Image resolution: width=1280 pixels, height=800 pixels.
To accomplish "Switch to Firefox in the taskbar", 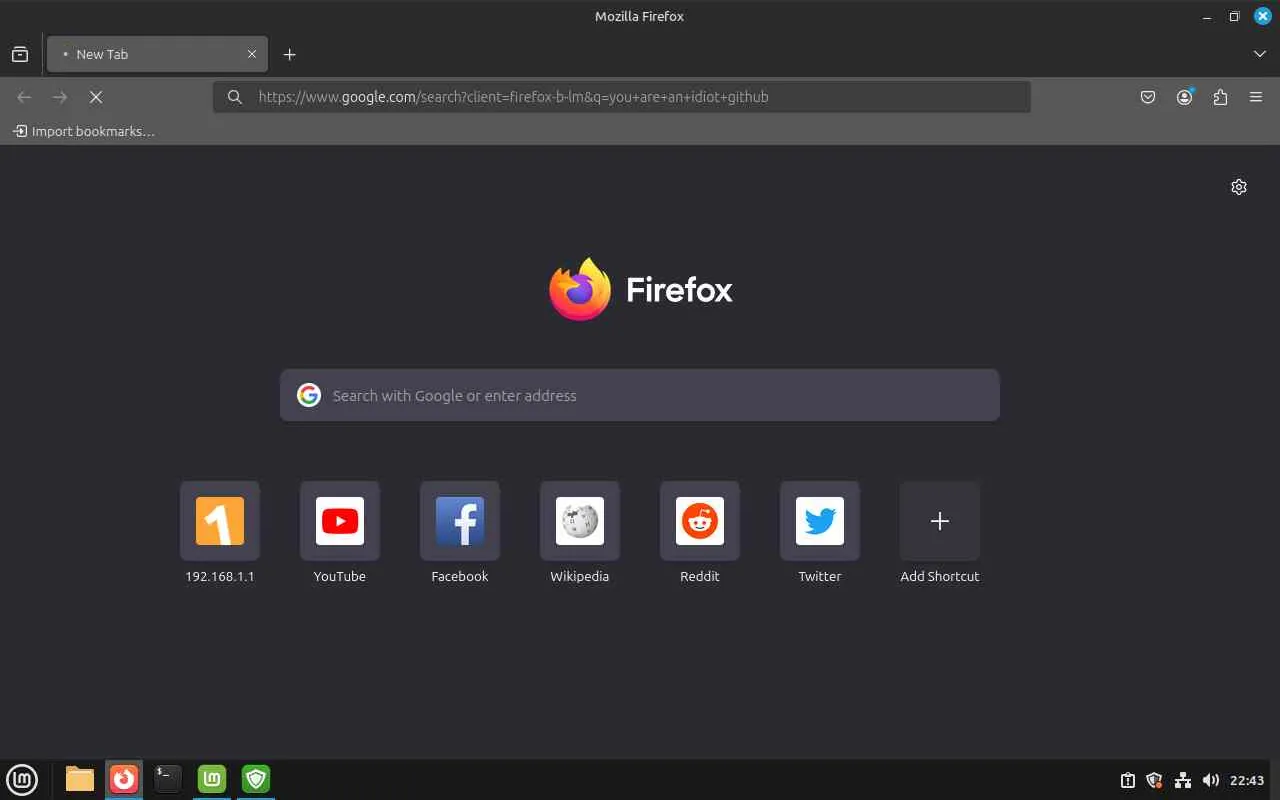I will (x=124, y=779).
